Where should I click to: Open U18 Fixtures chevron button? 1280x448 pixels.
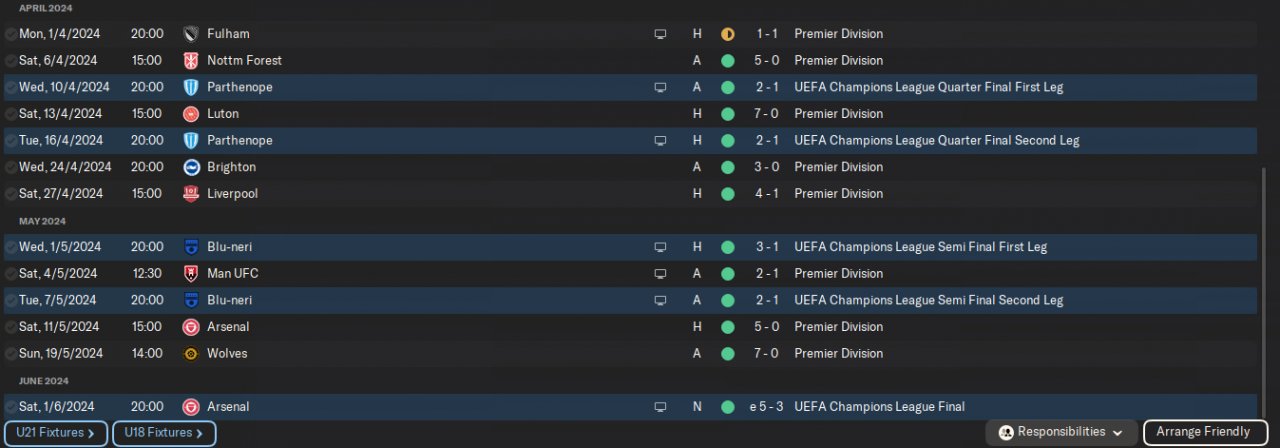point(164,433)
